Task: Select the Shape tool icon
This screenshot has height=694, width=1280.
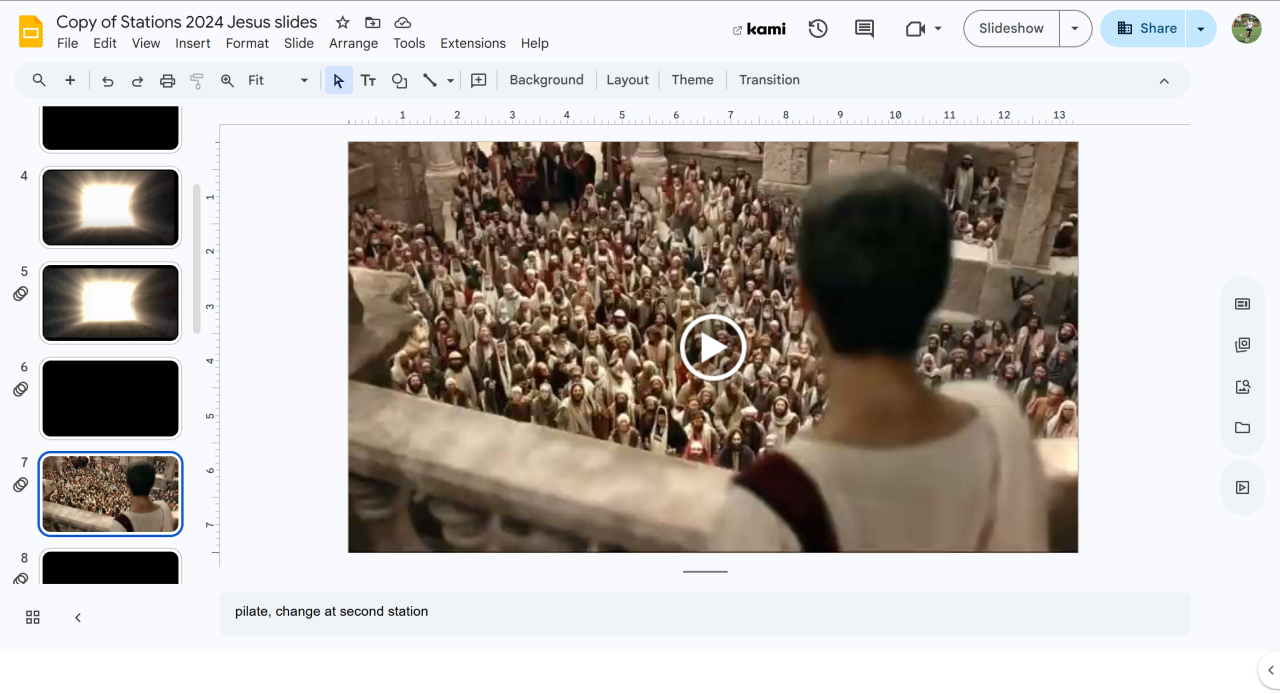Action: 399,81
